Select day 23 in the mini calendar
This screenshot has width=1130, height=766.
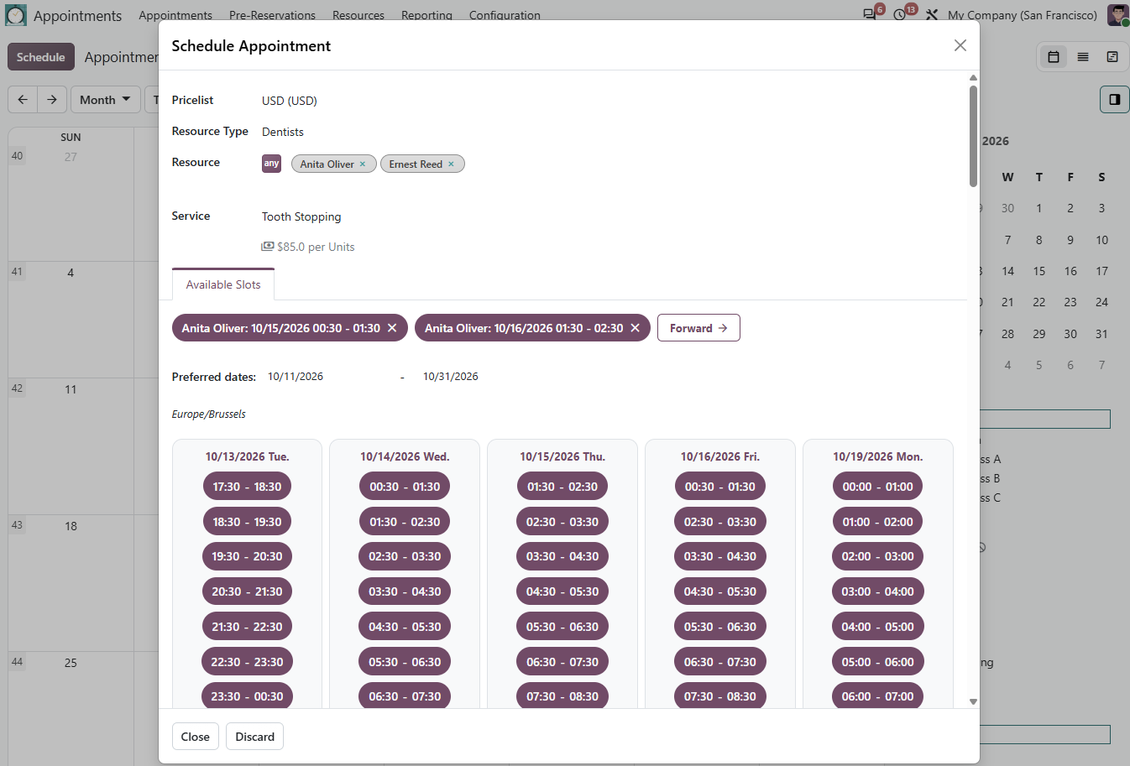click(1070, 302)
